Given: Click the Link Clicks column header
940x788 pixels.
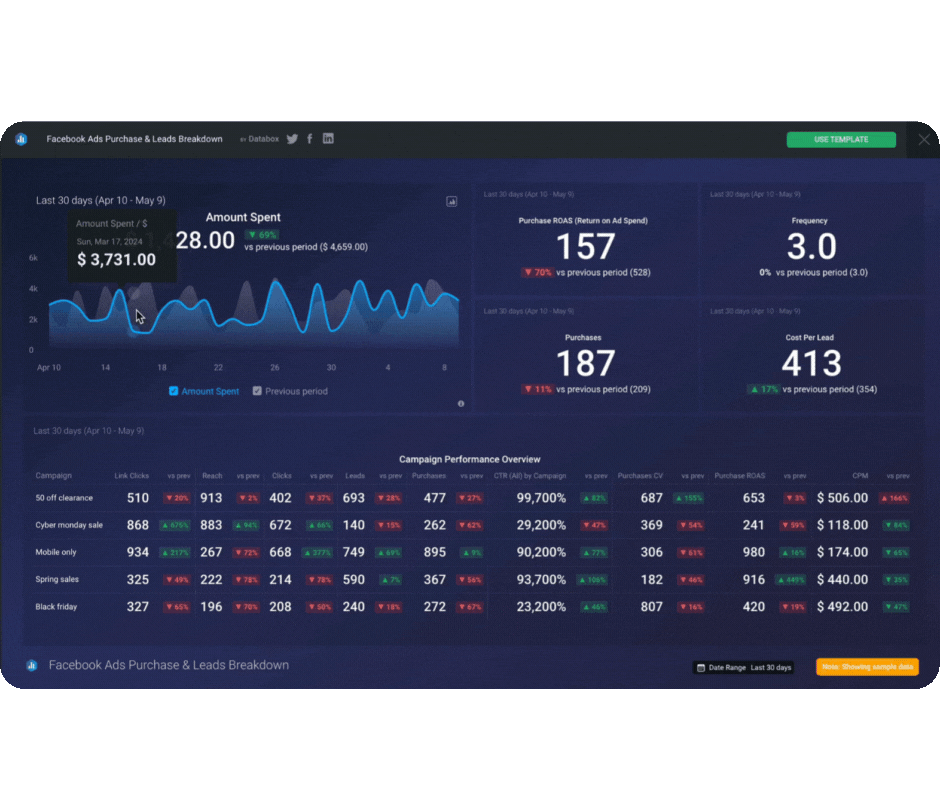Looking at the screenshot, I should pyautogui.click(x=131, y=476).
